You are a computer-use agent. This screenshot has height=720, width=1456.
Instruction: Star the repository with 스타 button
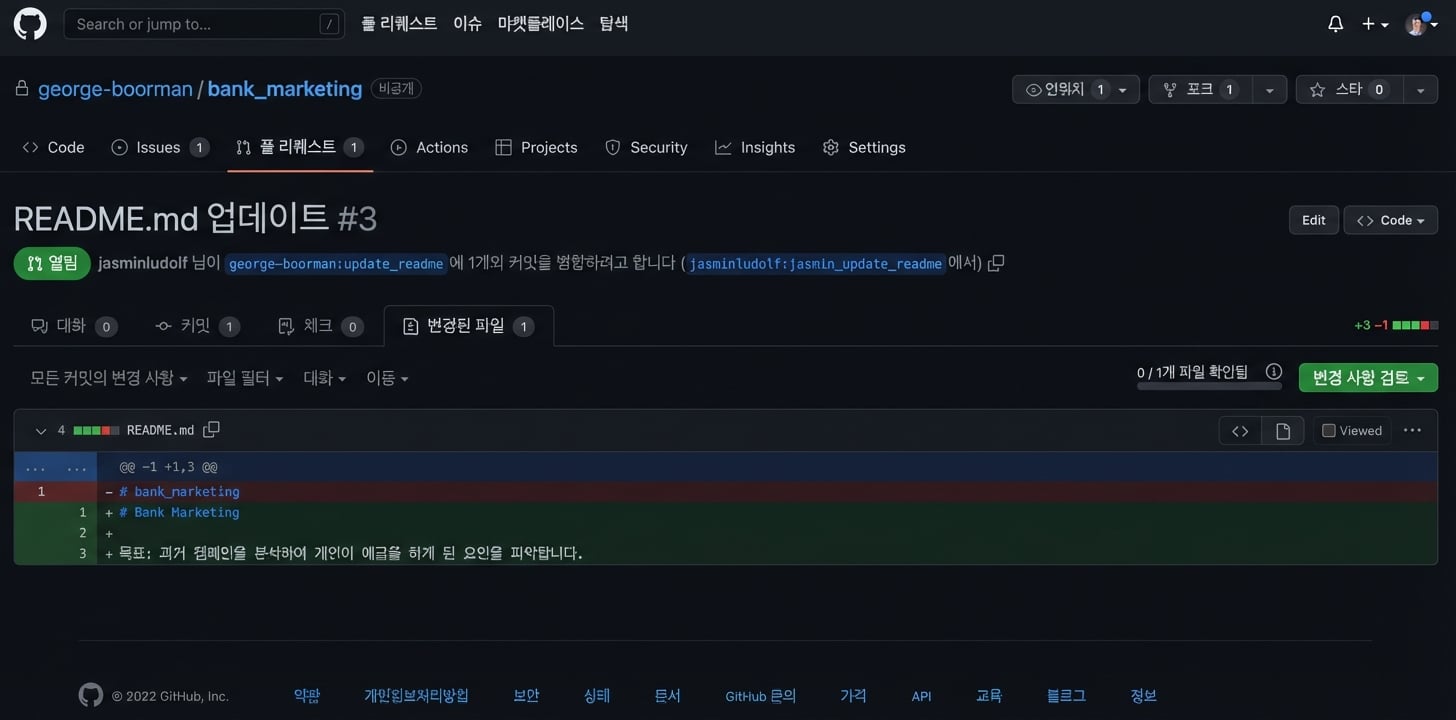pos(1349,90)
